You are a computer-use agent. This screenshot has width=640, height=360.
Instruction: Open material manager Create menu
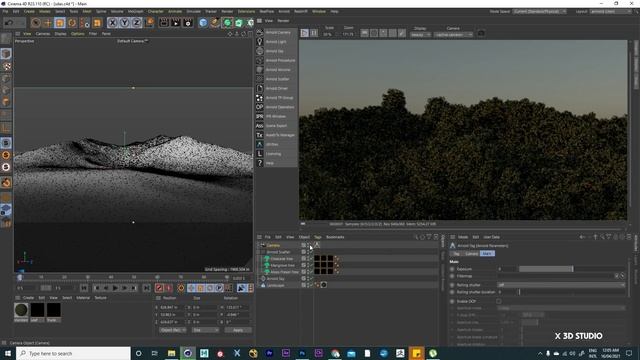point(28,298)
